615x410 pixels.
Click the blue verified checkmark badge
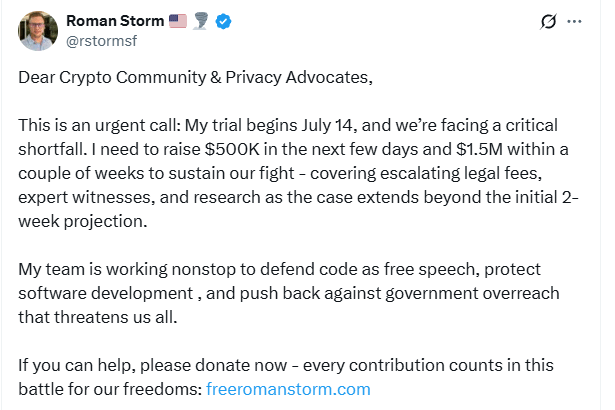(225, 22)
